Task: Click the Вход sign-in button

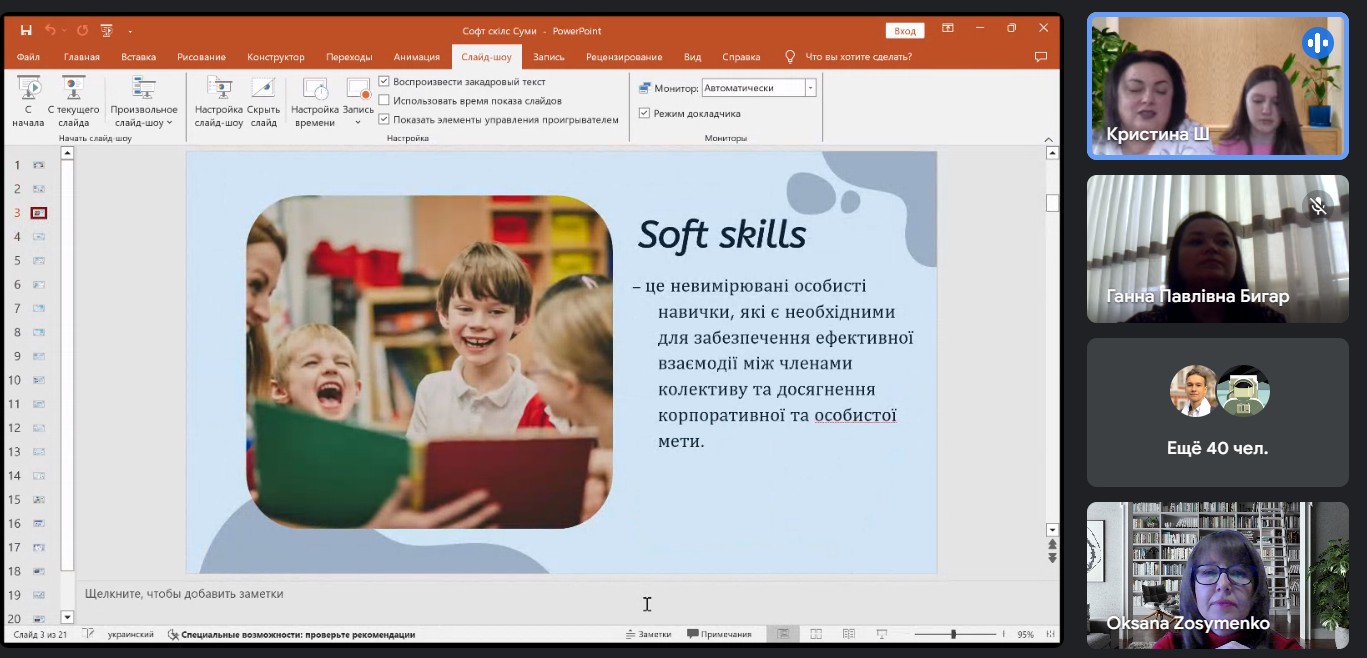Action: (905, 31)
